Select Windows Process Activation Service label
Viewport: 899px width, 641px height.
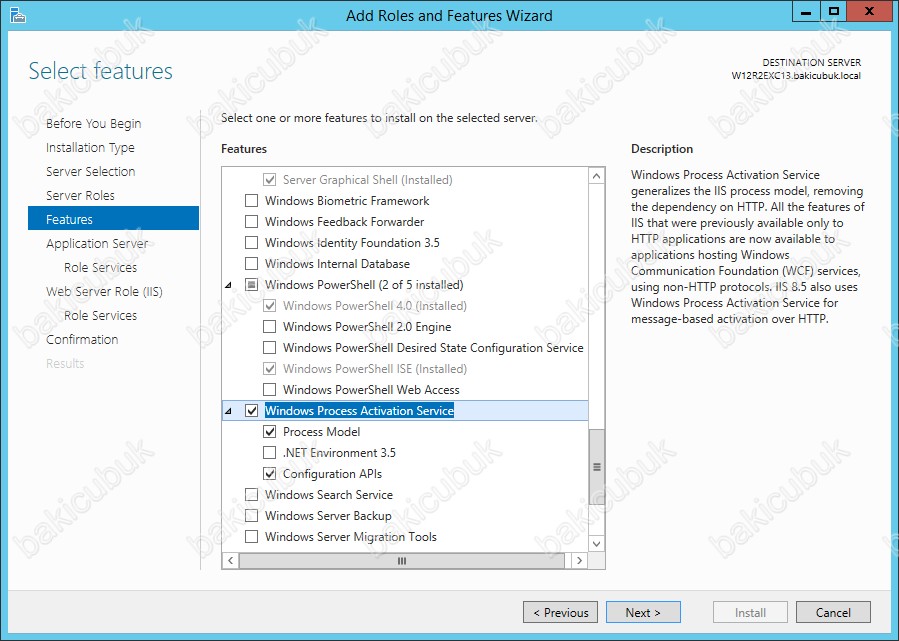pyautogui.click(x=359, y=411)
